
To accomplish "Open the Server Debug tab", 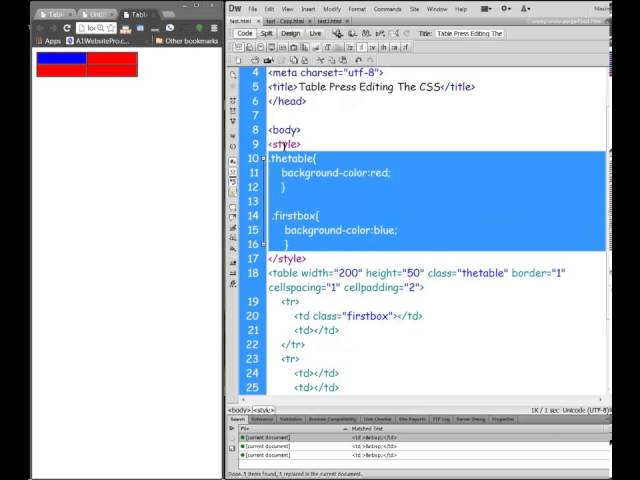I will click(471, 419).
